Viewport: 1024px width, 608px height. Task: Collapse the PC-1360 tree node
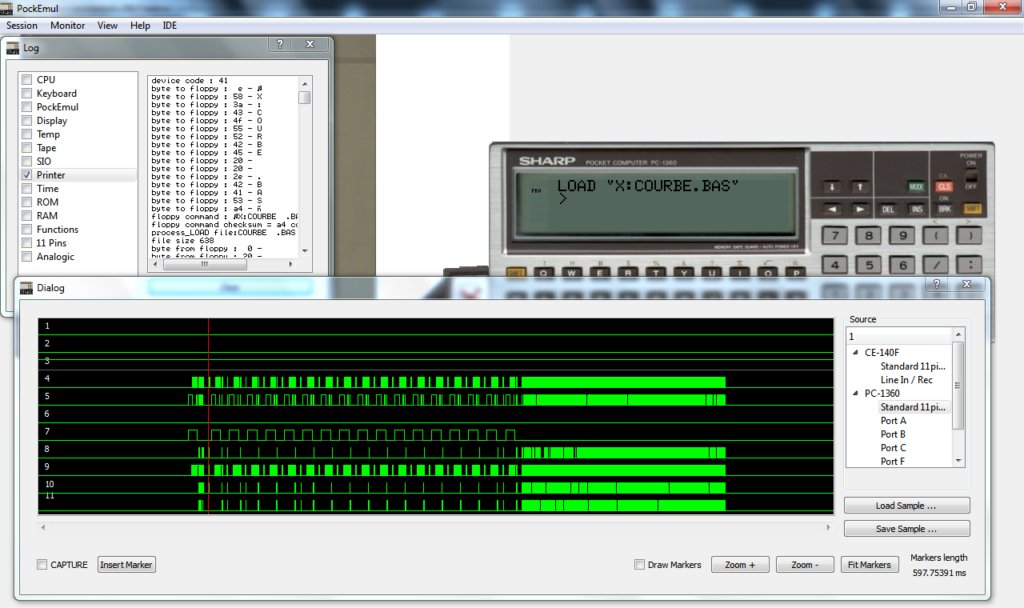pos(856,393)
